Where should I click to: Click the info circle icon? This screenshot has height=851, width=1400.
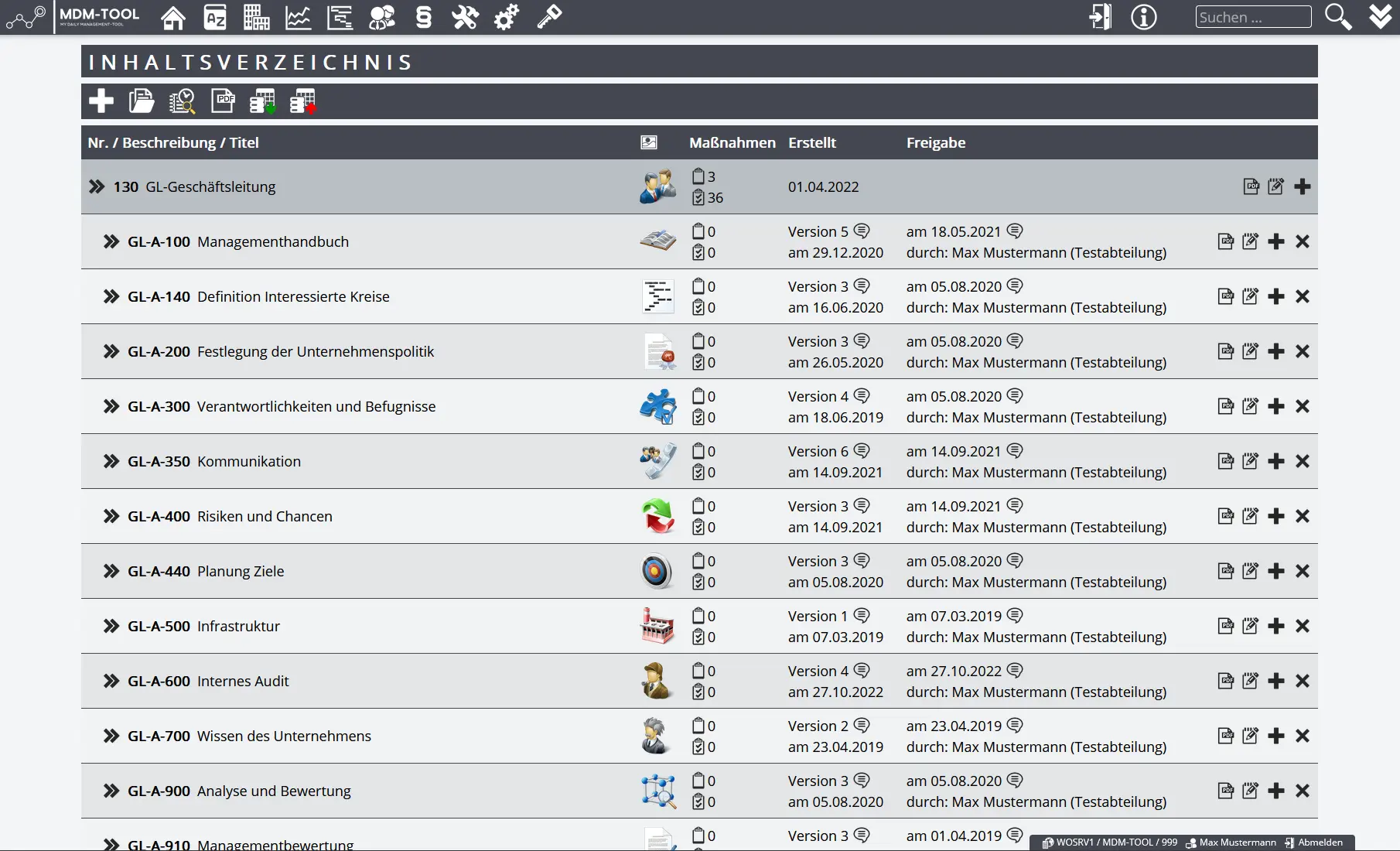(1143, 17)
